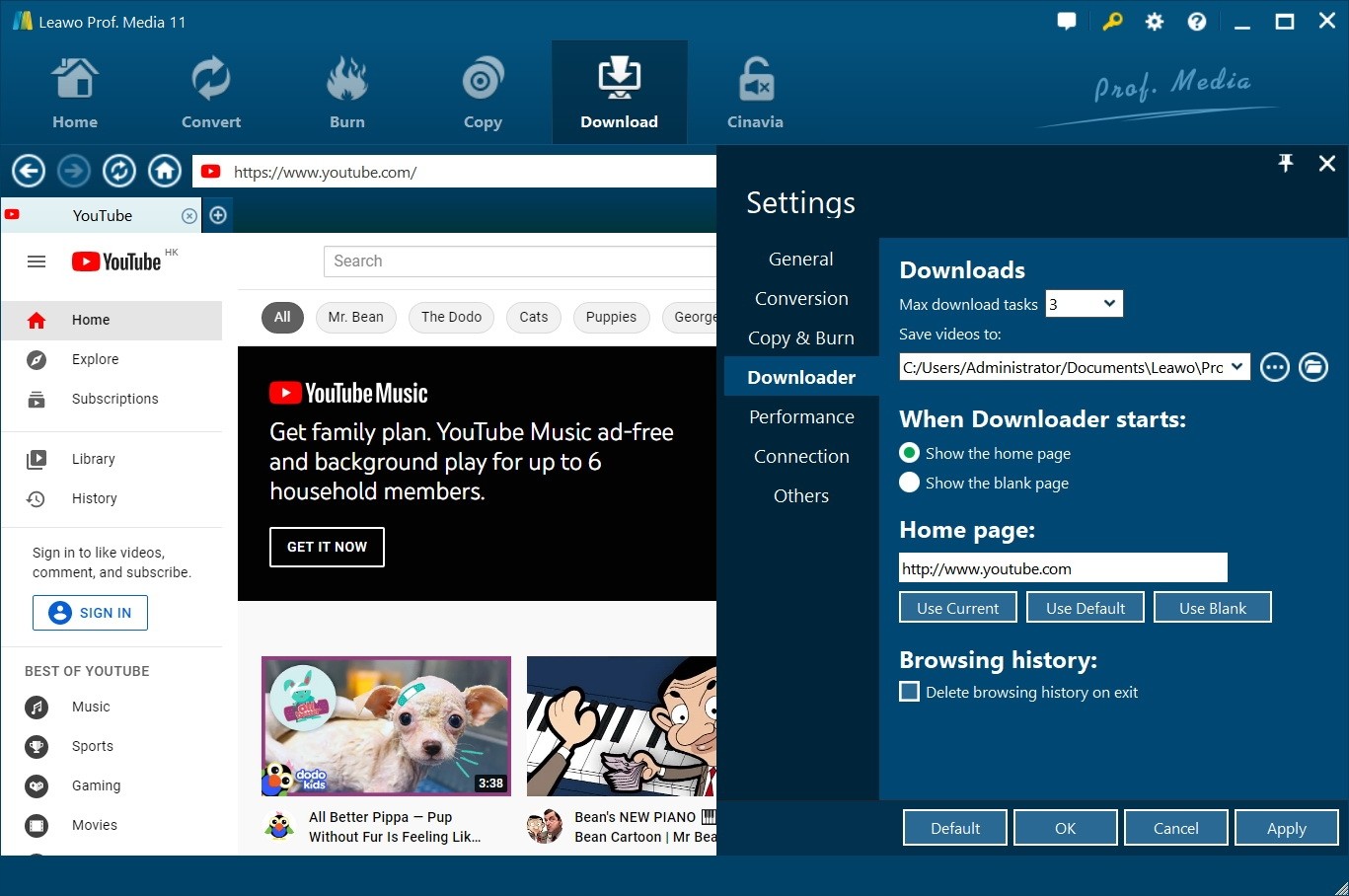Screen dimensions: 1349x896
Task: Select Downloader settings section
Action: (801, 377)
